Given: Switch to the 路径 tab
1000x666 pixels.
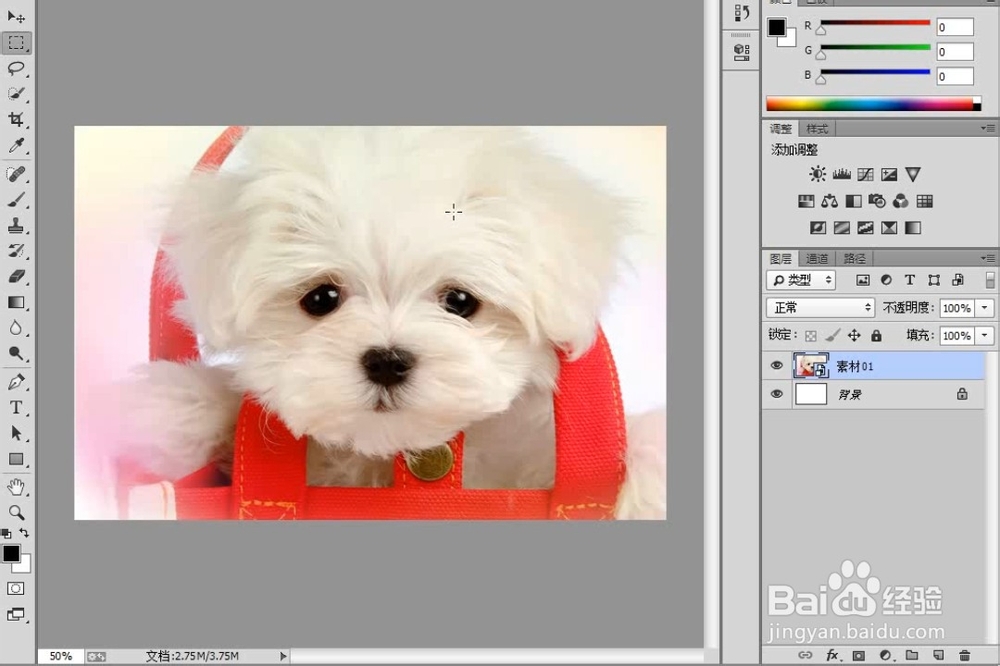Looking at the screenshot, I should [x=855, y=258].
